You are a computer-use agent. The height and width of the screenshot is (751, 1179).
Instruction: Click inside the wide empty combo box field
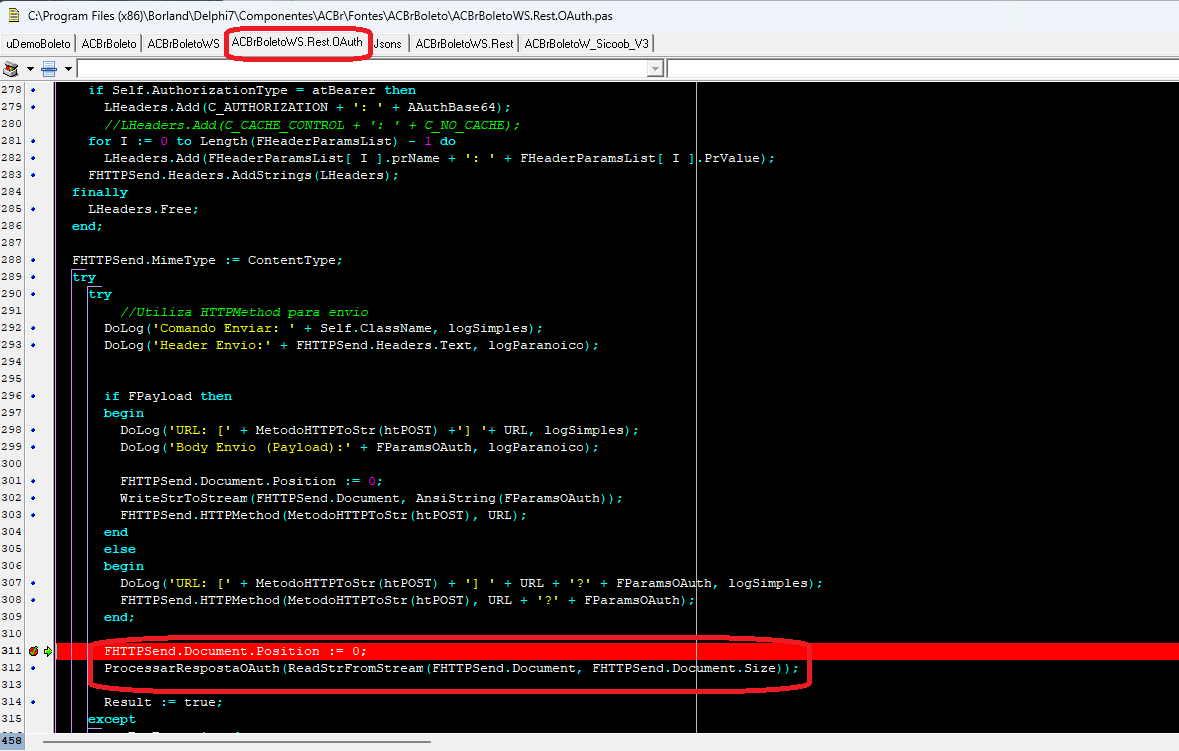[362, 69]
